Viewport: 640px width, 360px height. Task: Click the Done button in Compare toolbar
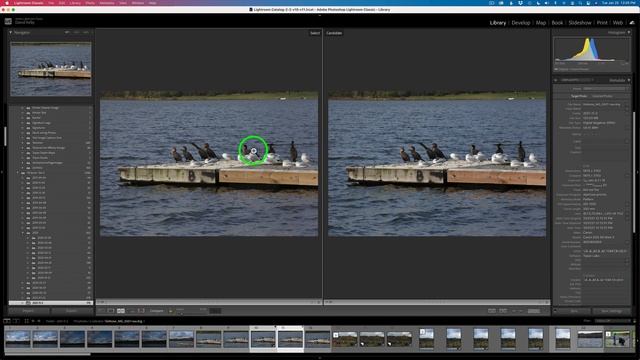tap(534, 311)
